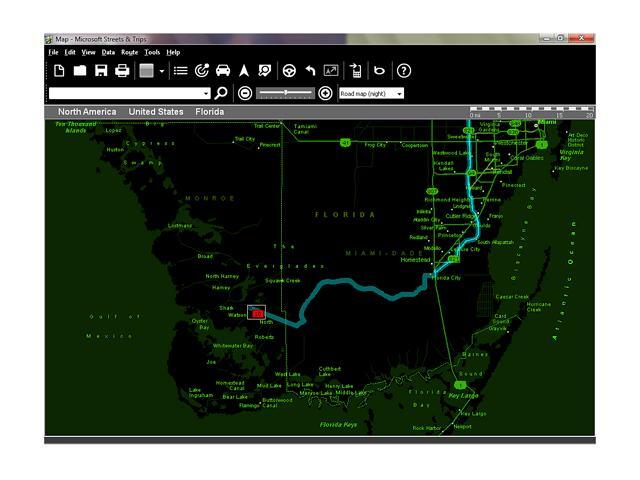Screen dimensions: 640x480
Task: Click the zoom level slider
Action: pyautogui.click(x=285, y=93)
